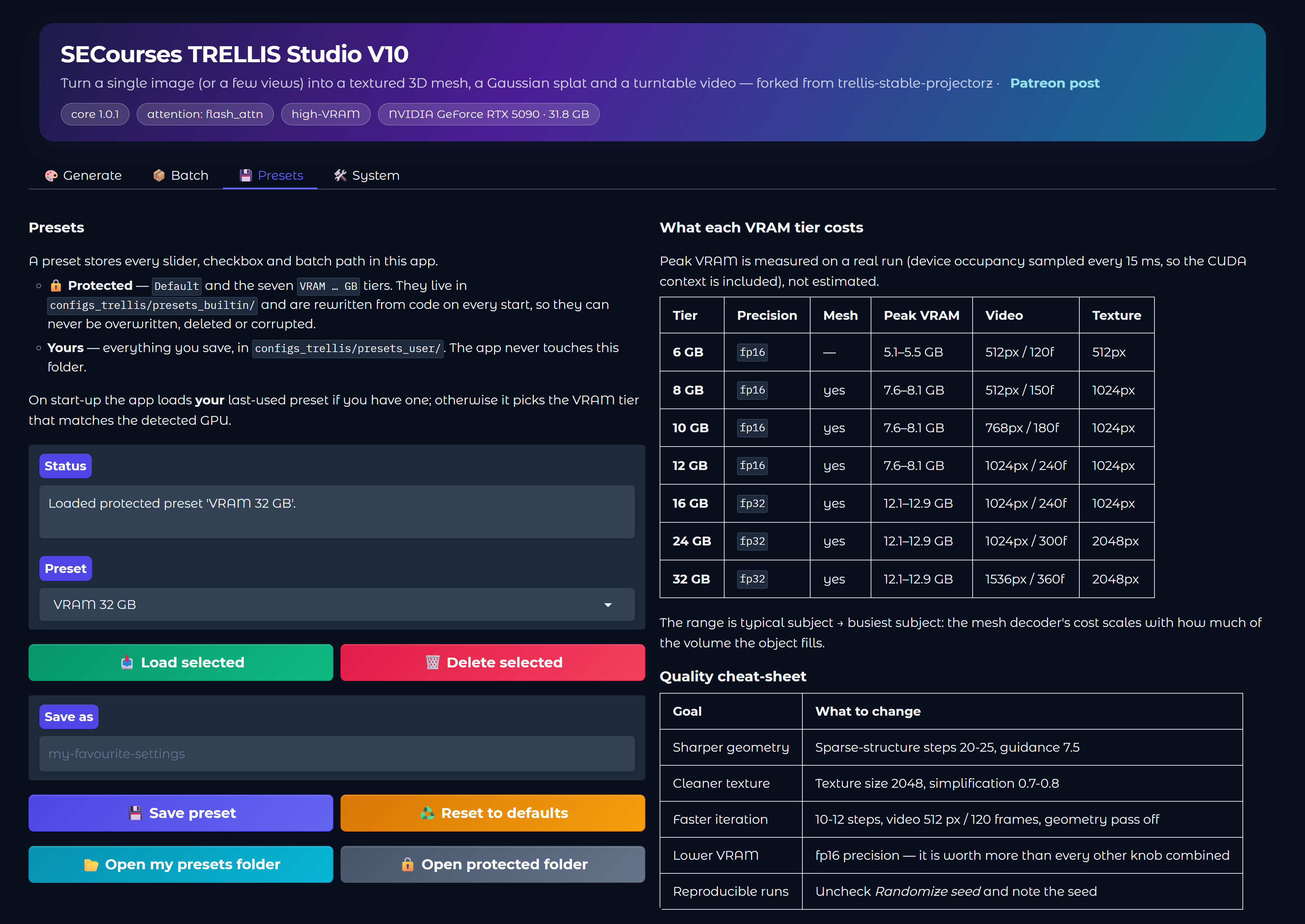Click the Status text box

[x=337, y=511]
